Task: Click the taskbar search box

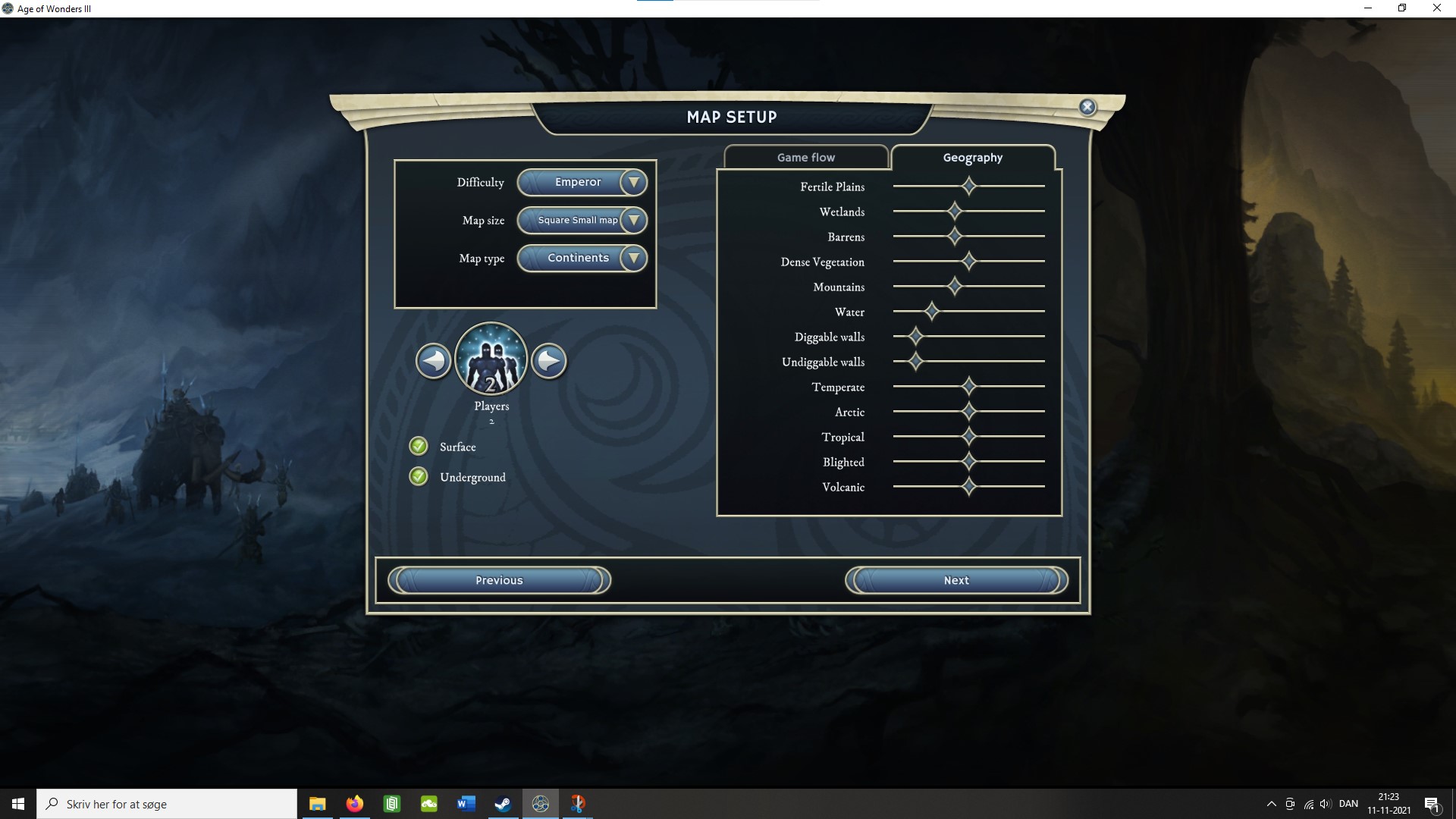Action: (x=167, y=804)
